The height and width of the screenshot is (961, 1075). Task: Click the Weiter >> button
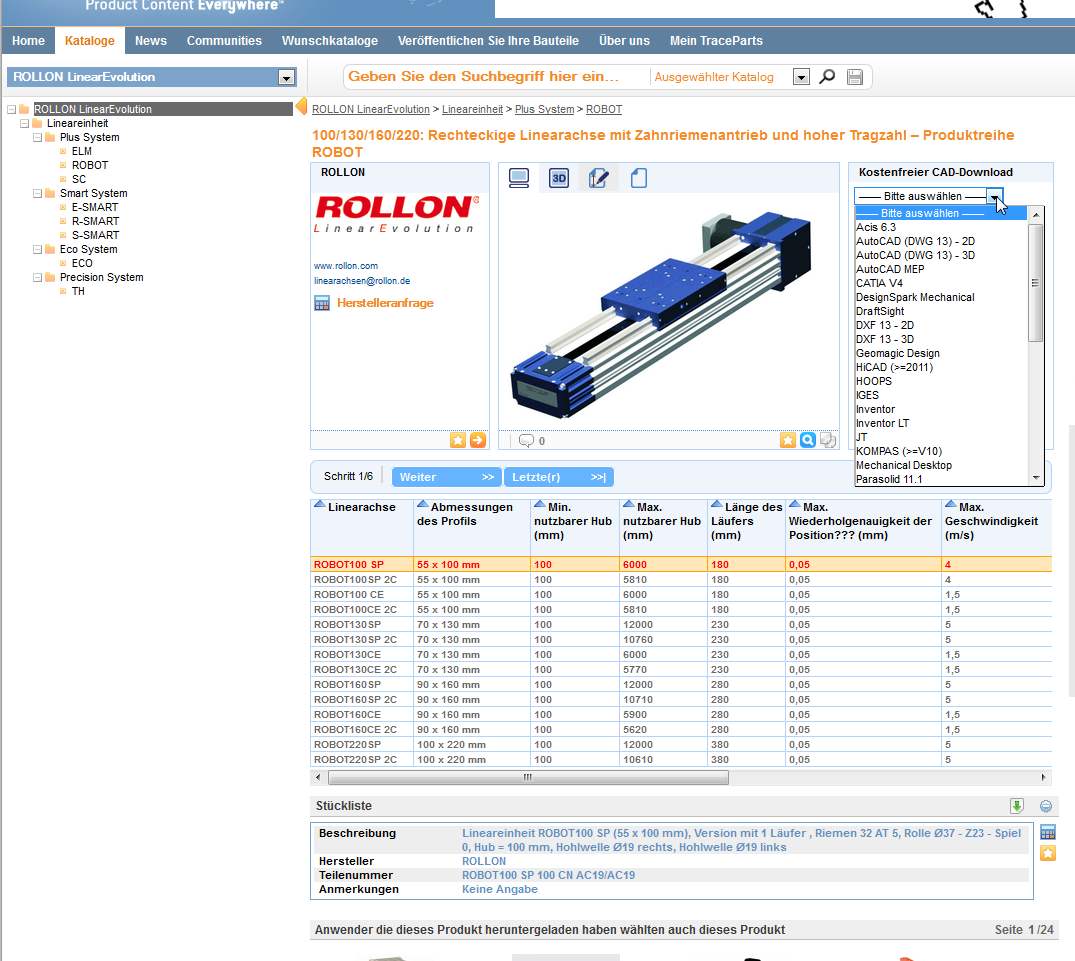click(x=447, y=477)
